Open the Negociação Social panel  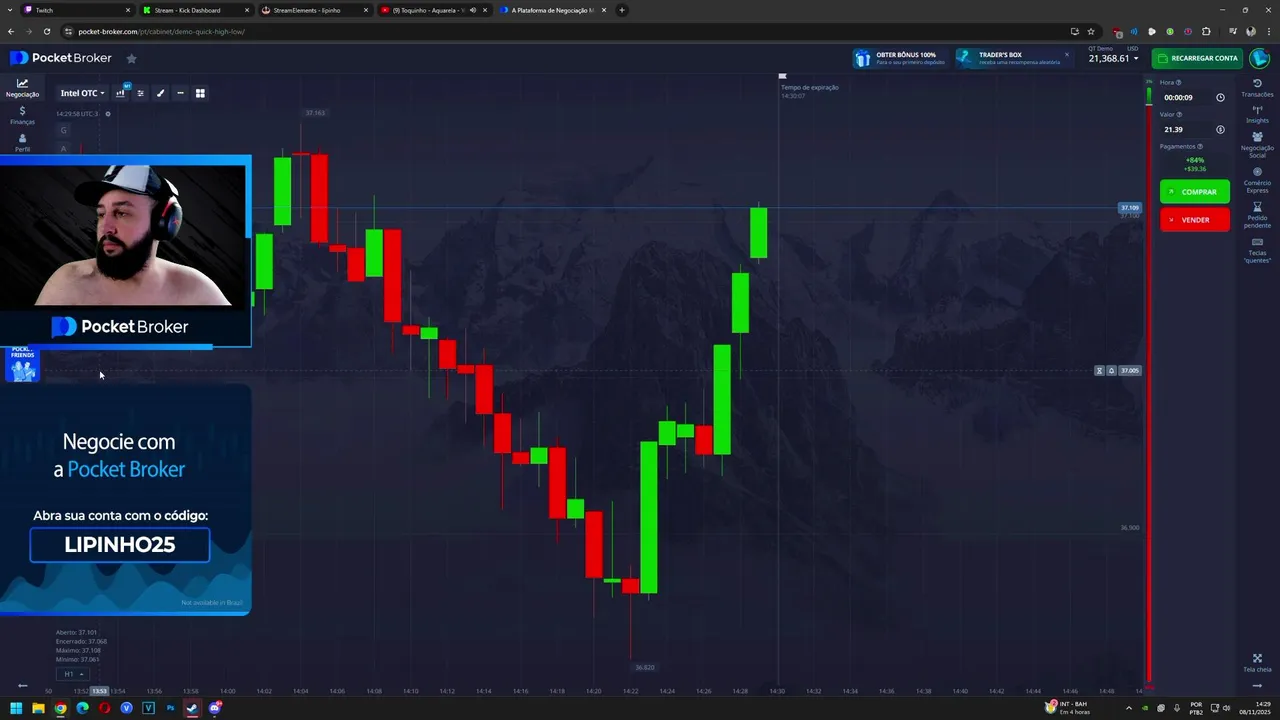pos(1257,145)
